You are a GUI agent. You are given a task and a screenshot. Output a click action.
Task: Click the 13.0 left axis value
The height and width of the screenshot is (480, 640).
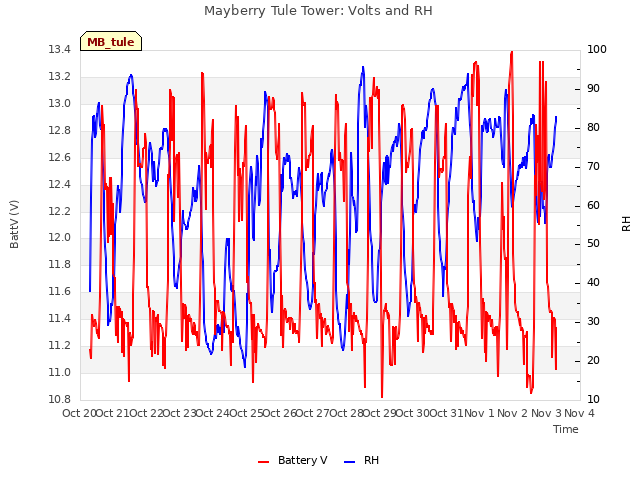[x=60, y=104]
